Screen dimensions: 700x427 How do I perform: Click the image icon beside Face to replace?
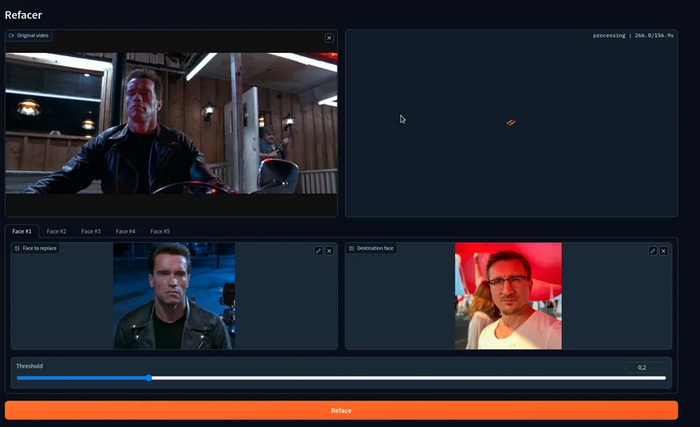tap(17, 248)
